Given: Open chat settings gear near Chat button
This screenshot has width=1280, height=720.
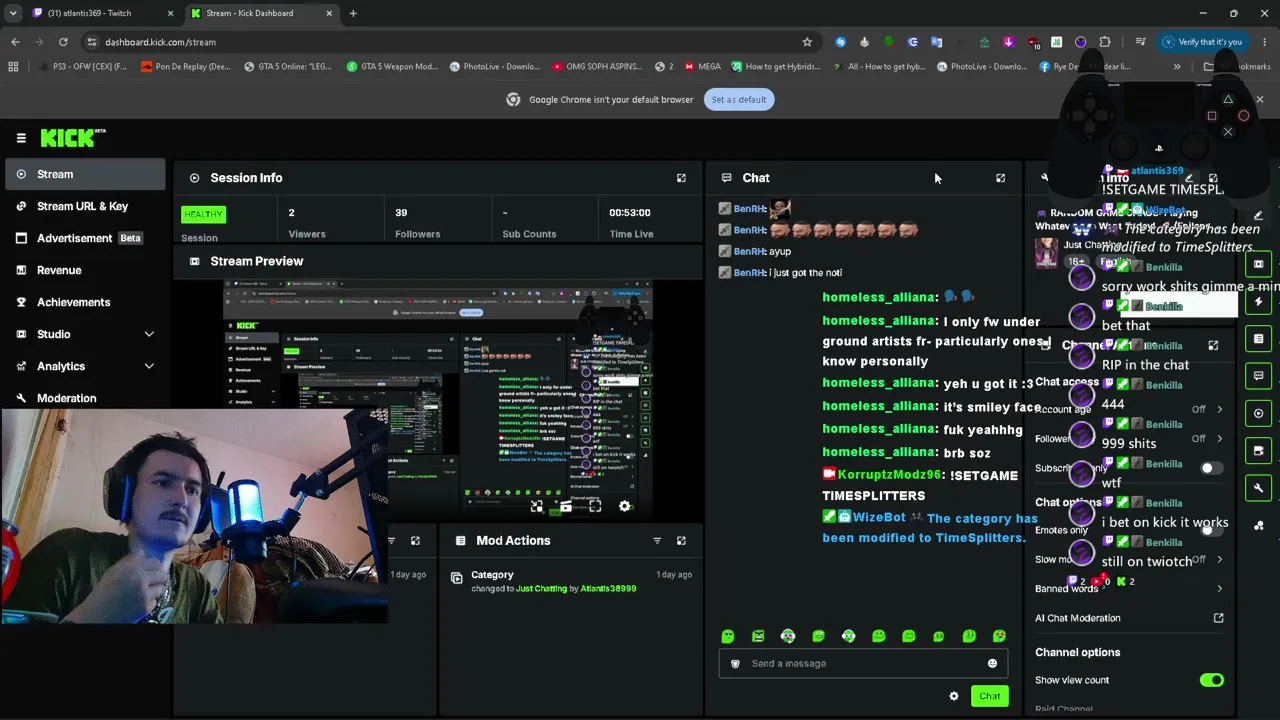Looking at the screenshot, I should pos(954,696).
